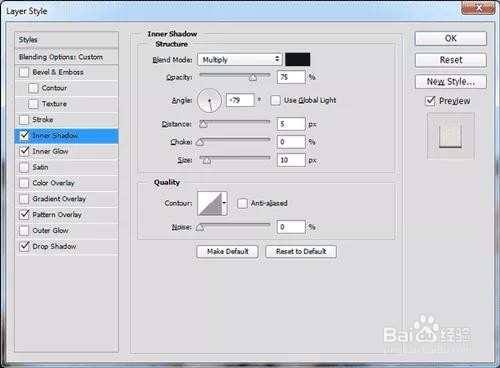Uncheck the Drop Shadow effect
This screenshot has height=368, width=500.
tap(24, 246)
